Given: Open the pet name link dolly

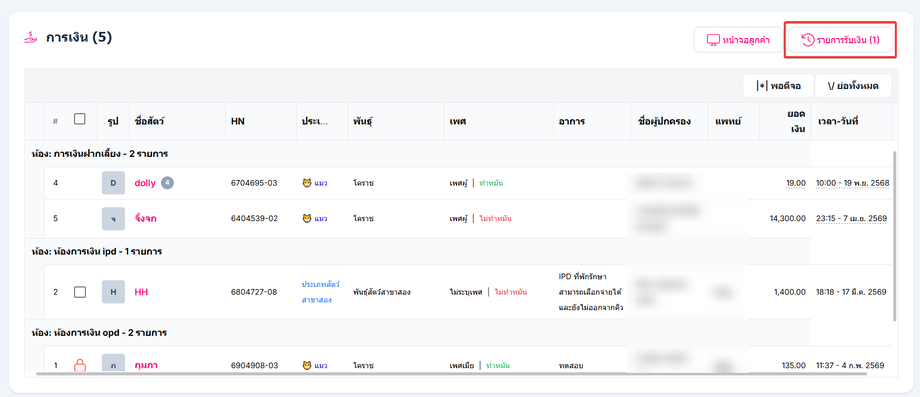Looking at the screenshot, I should point(145,183).
